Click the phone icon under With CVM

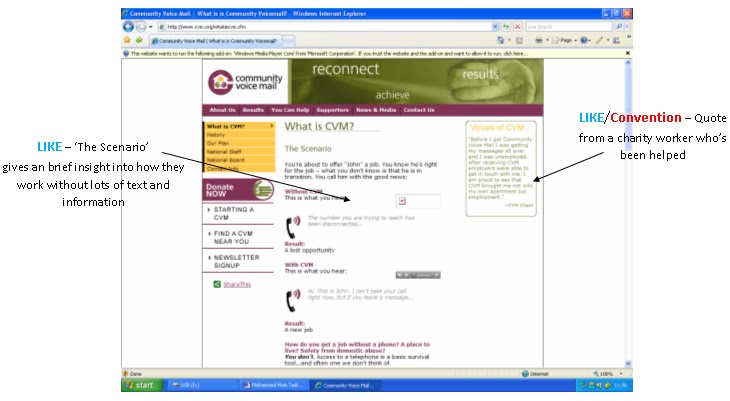[x=293, y=300]
